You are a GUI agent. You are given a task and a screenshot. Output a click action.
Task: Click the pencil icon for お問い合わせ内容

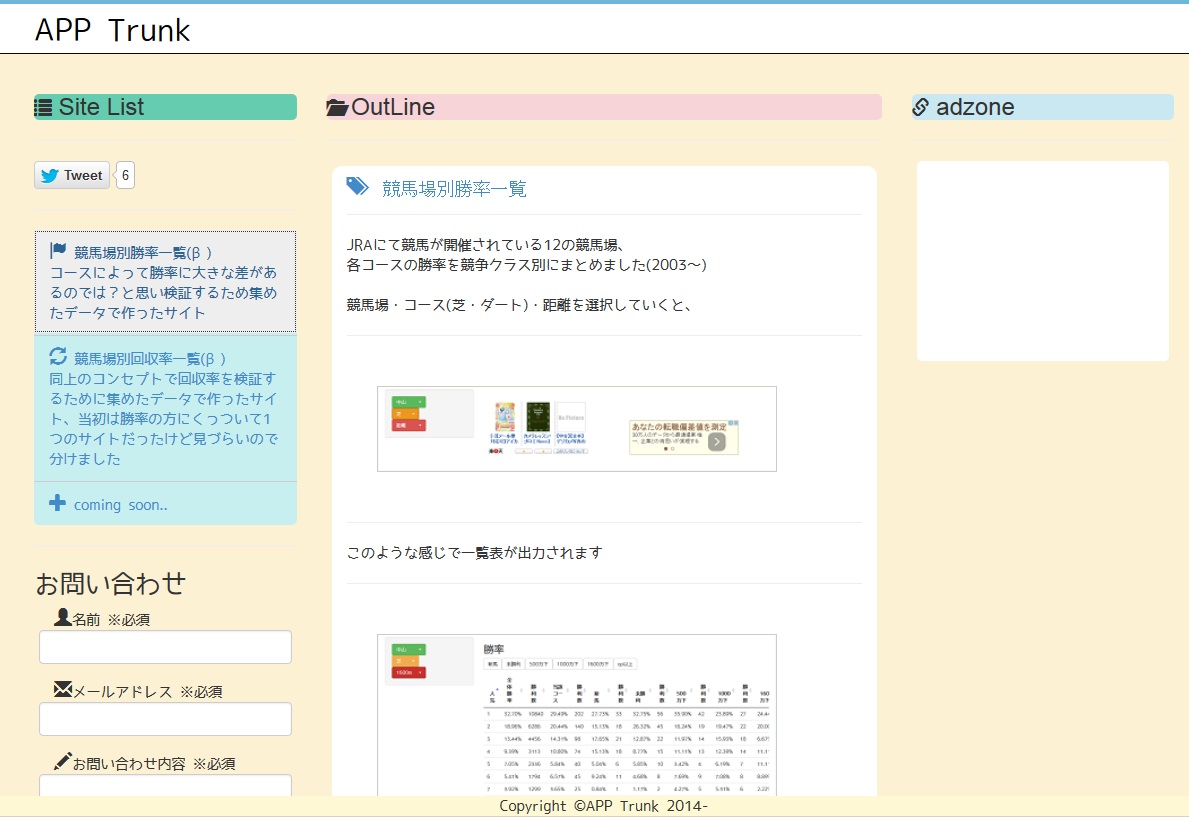click(x=63, y=762)
